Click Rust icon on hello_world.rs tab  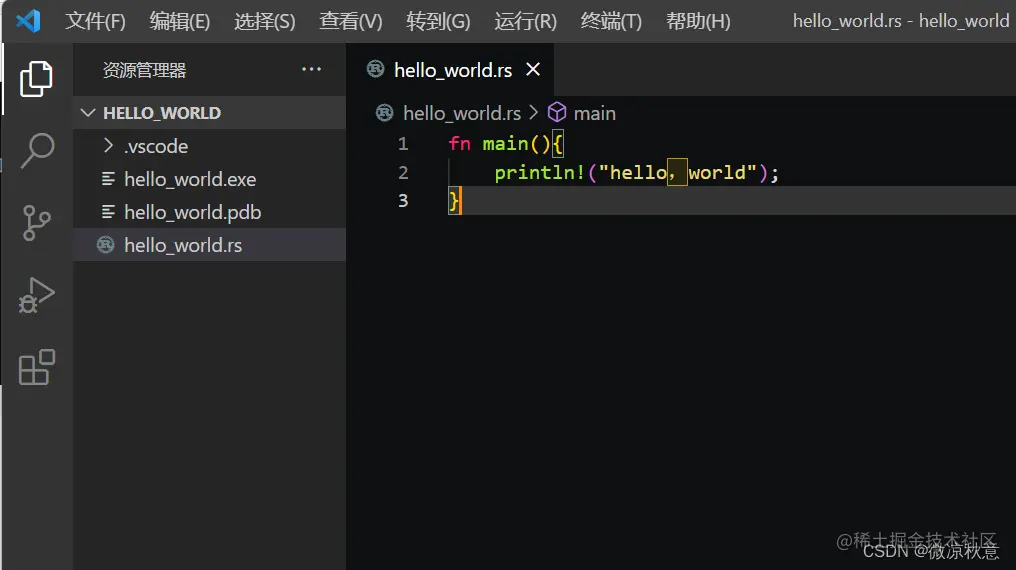pyautogui.click(x=375, y=69)
